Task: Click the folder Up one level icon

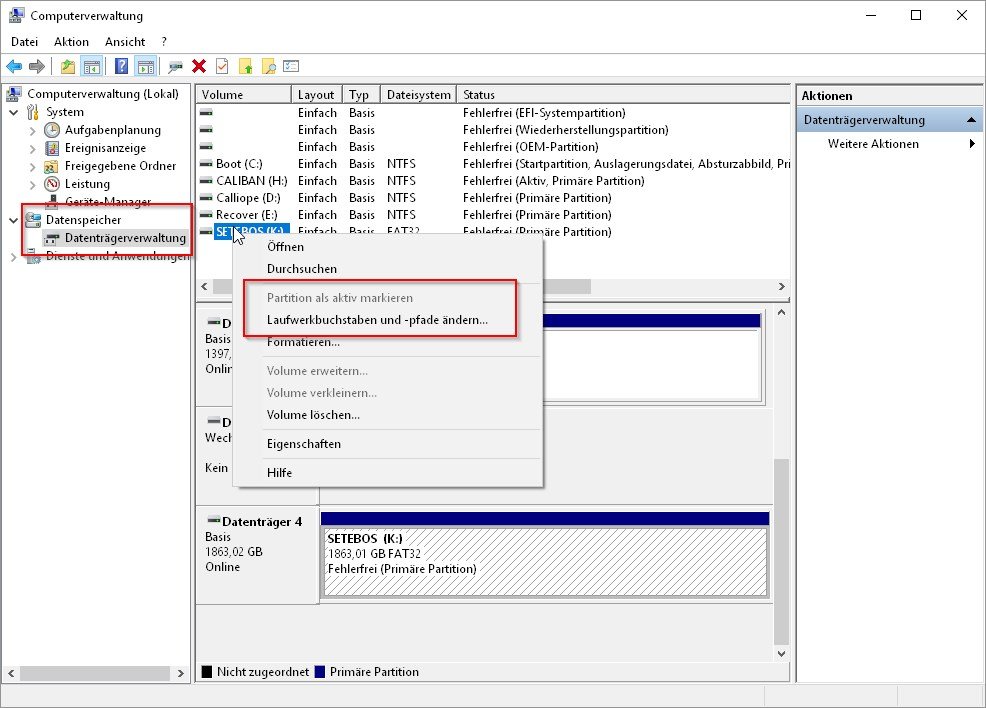Action: [x=67, y=66]
